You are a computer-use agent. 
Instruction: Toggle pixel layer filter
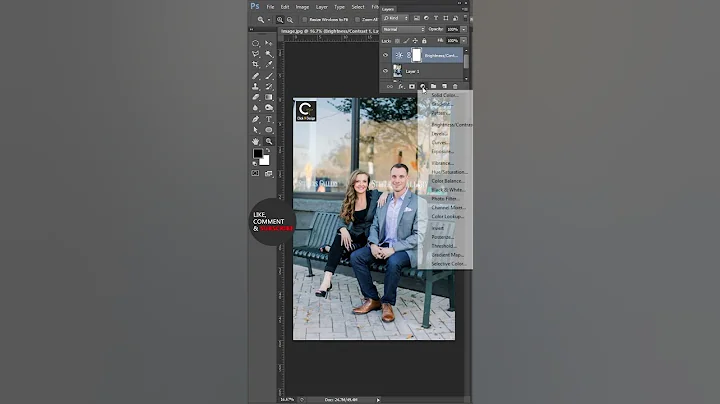click(x=416, y=18)
